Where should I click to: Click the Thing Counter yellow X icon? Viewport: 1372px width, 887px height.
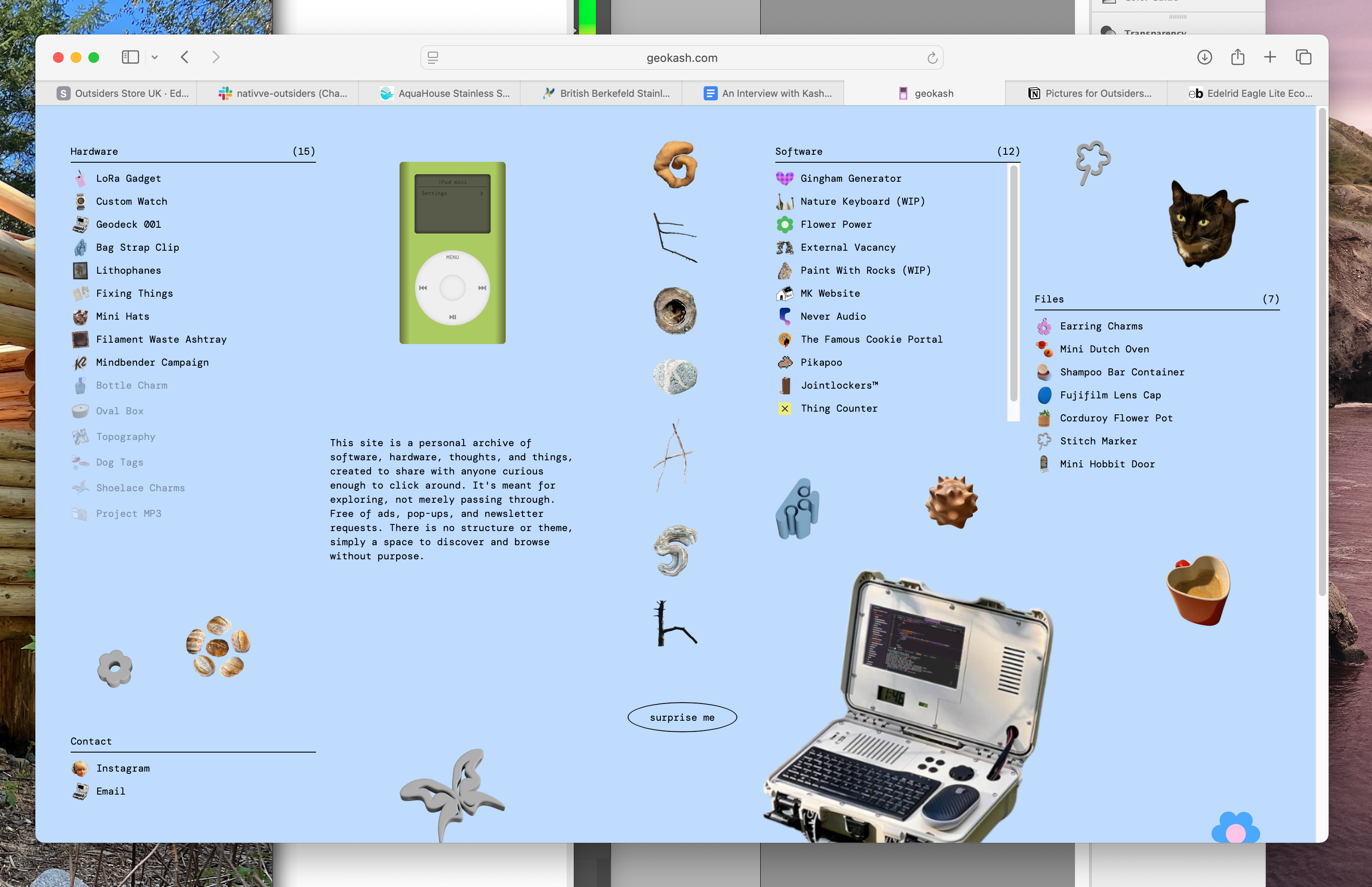coord(785,409)
